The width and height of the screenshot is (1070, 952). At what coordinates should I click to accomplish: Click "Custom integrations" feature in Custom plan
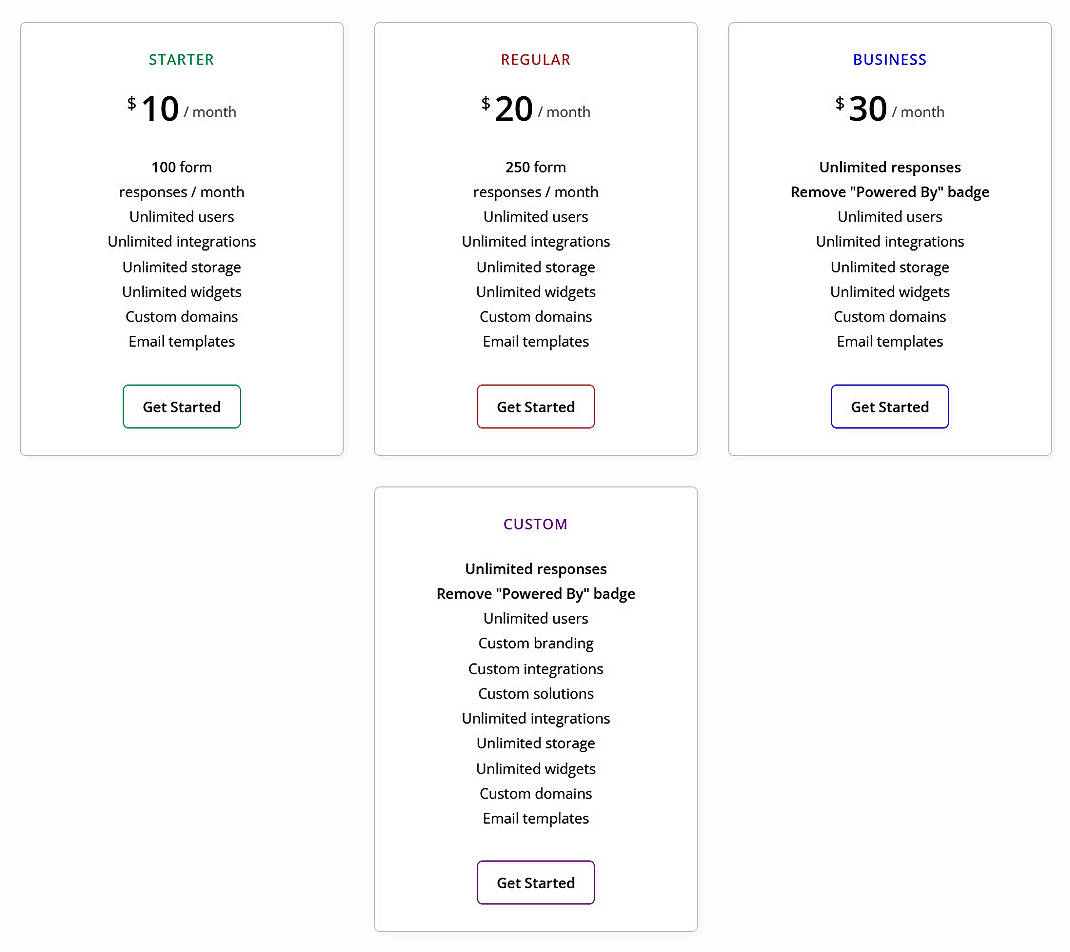535,669
